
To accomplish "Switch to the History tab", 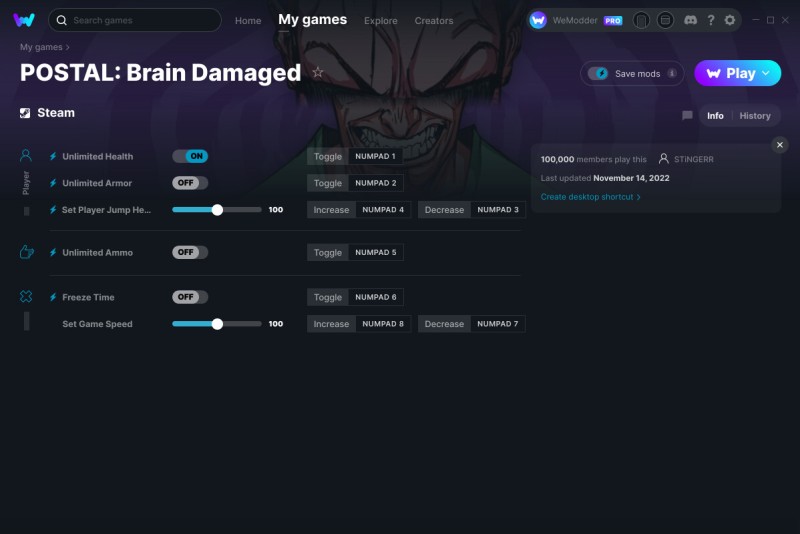I will (755, 116).
